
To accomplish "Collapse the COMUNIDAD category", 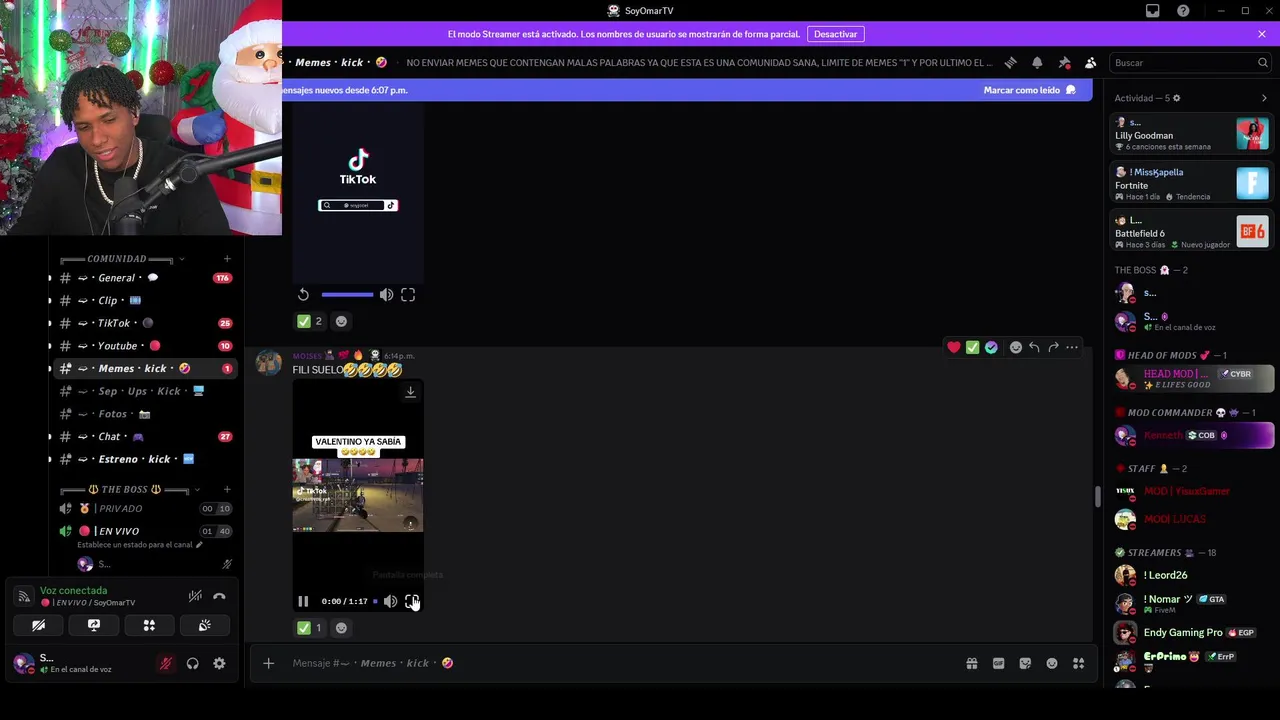I will click(x=120, y=259).
